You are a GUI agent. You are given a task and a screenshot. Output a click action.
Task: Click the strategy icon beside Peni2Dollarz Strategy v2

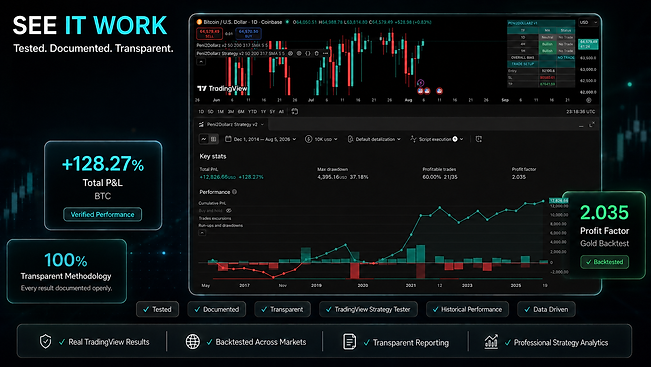[201, 125]
